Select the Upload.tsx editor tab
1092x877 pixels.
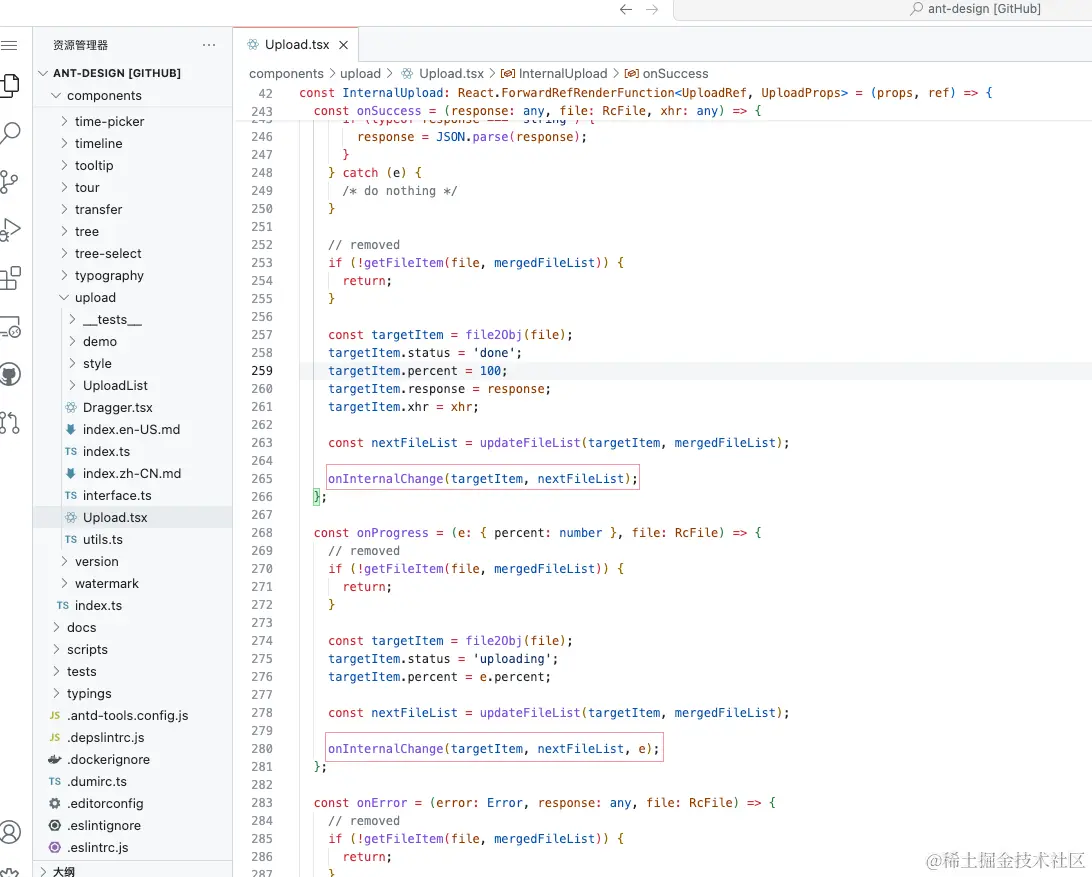295,45
